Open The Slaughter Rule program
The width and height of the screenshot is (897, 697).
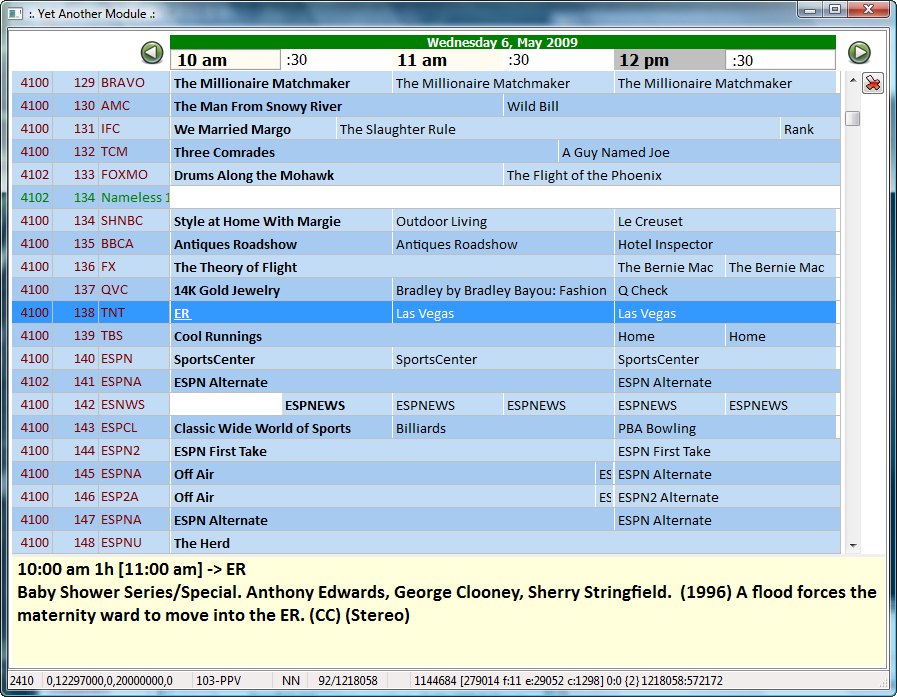tap(558, 129)
